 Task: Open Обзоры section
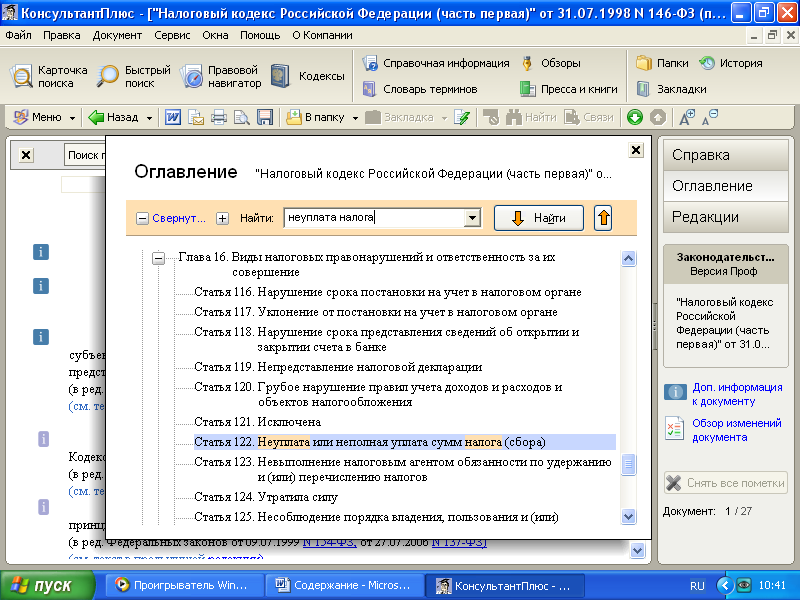pos(551,63)
